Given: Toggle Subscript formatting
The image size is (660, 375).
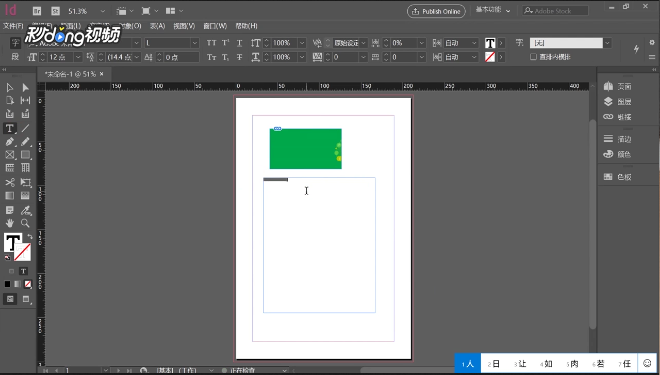Looking at the screenshot, I should pyautogui.click(x=226, y=57).
